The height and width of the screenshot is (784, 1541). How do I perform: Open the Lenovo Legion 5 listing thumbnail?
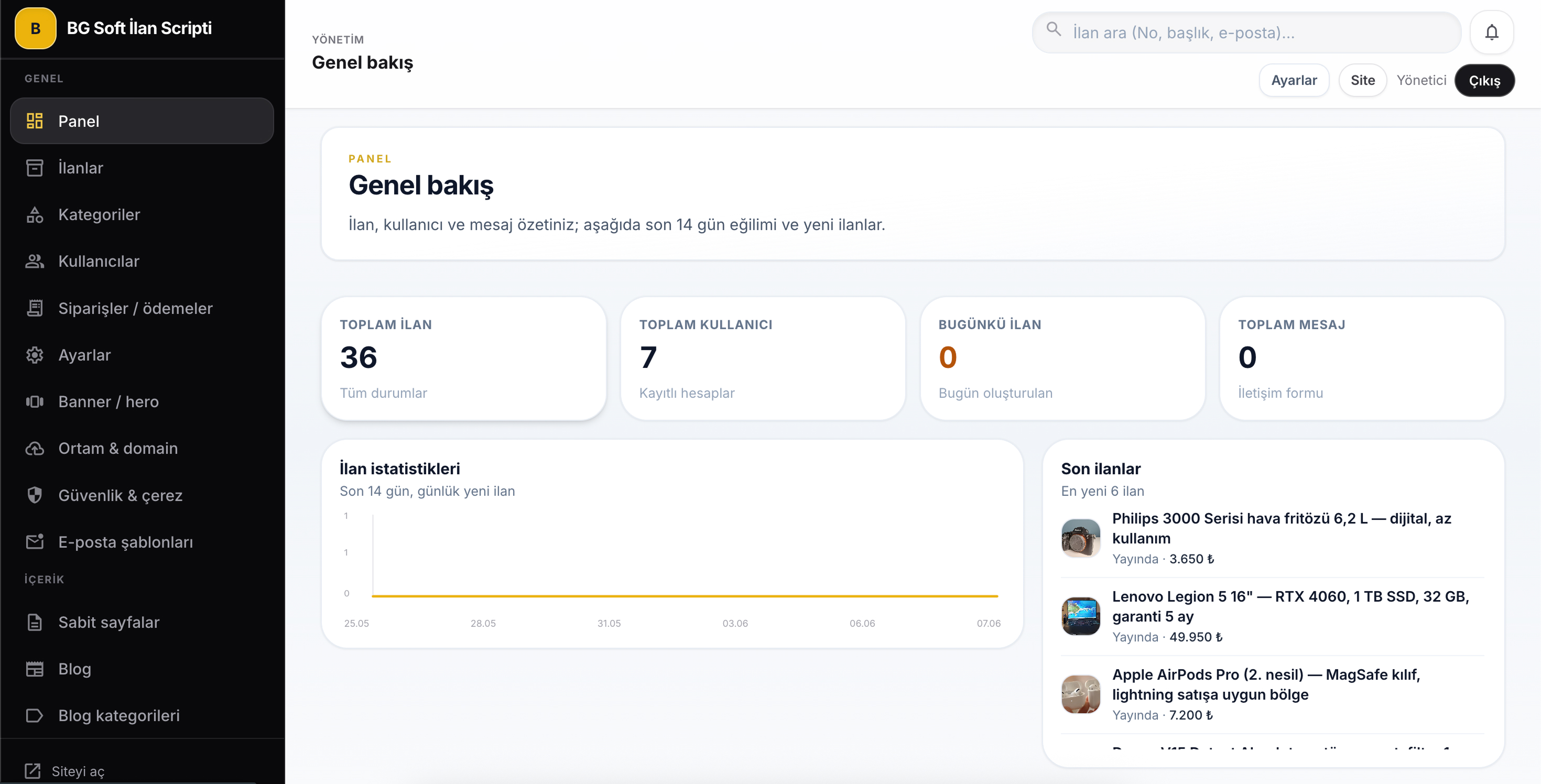[x=1080, y=616]
